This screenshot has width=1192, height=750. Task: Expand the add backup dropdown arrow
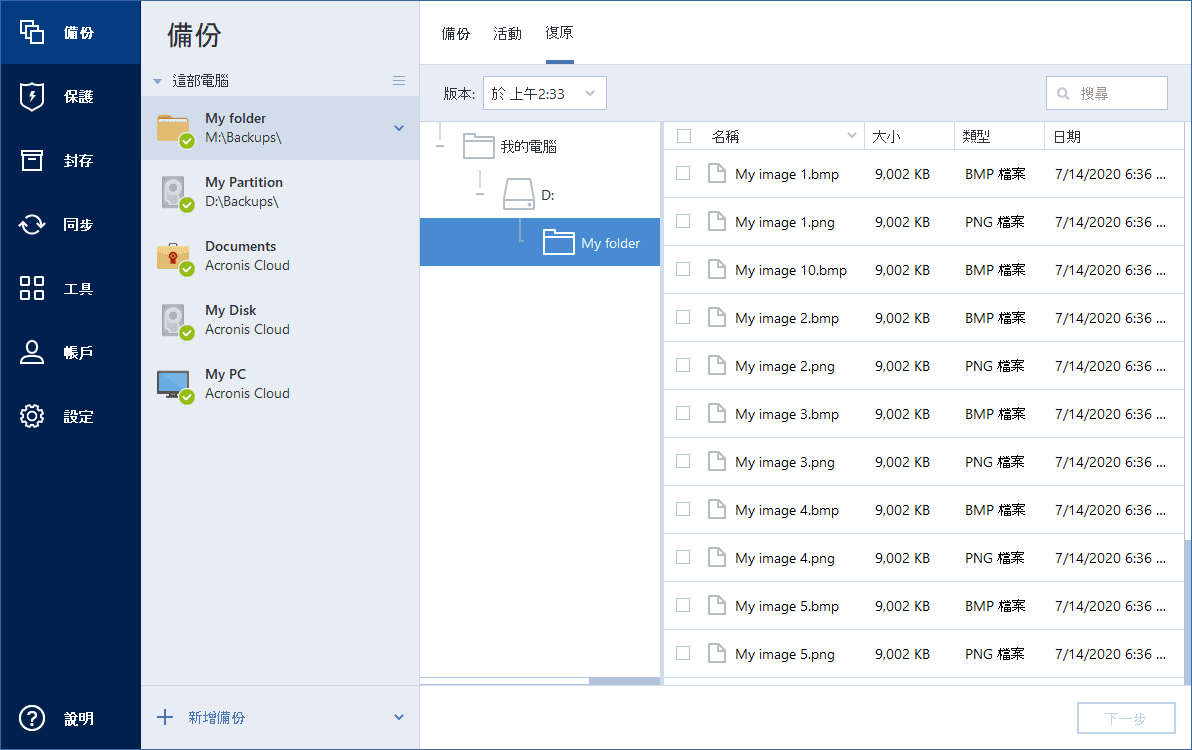pyautogui.click(x=399, y=717)
